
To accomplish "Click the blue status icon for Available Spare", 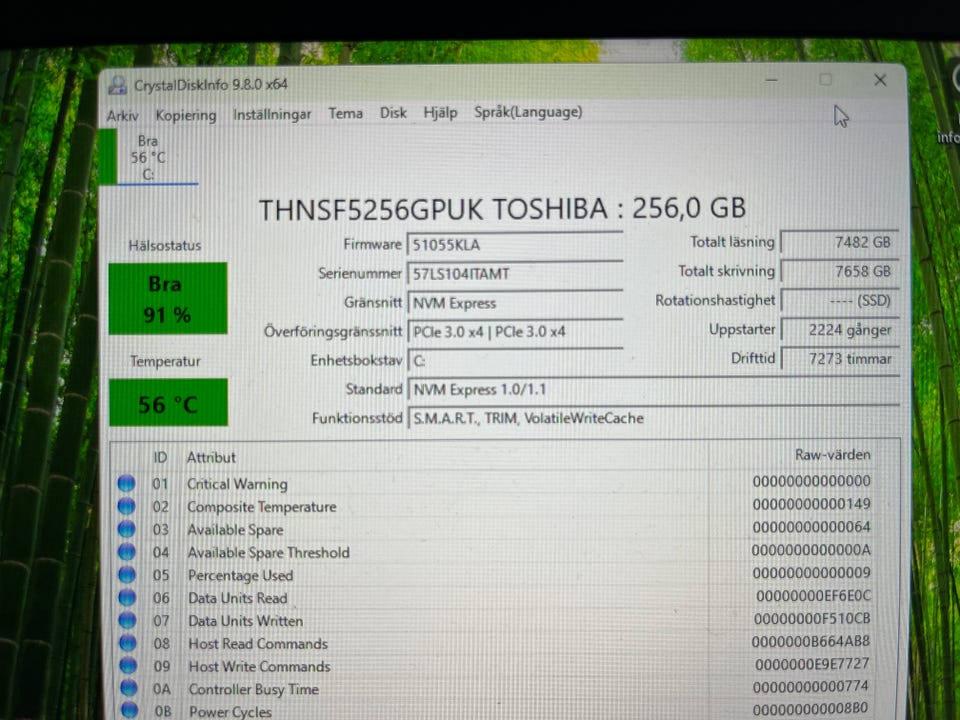I will click(127, 529).
